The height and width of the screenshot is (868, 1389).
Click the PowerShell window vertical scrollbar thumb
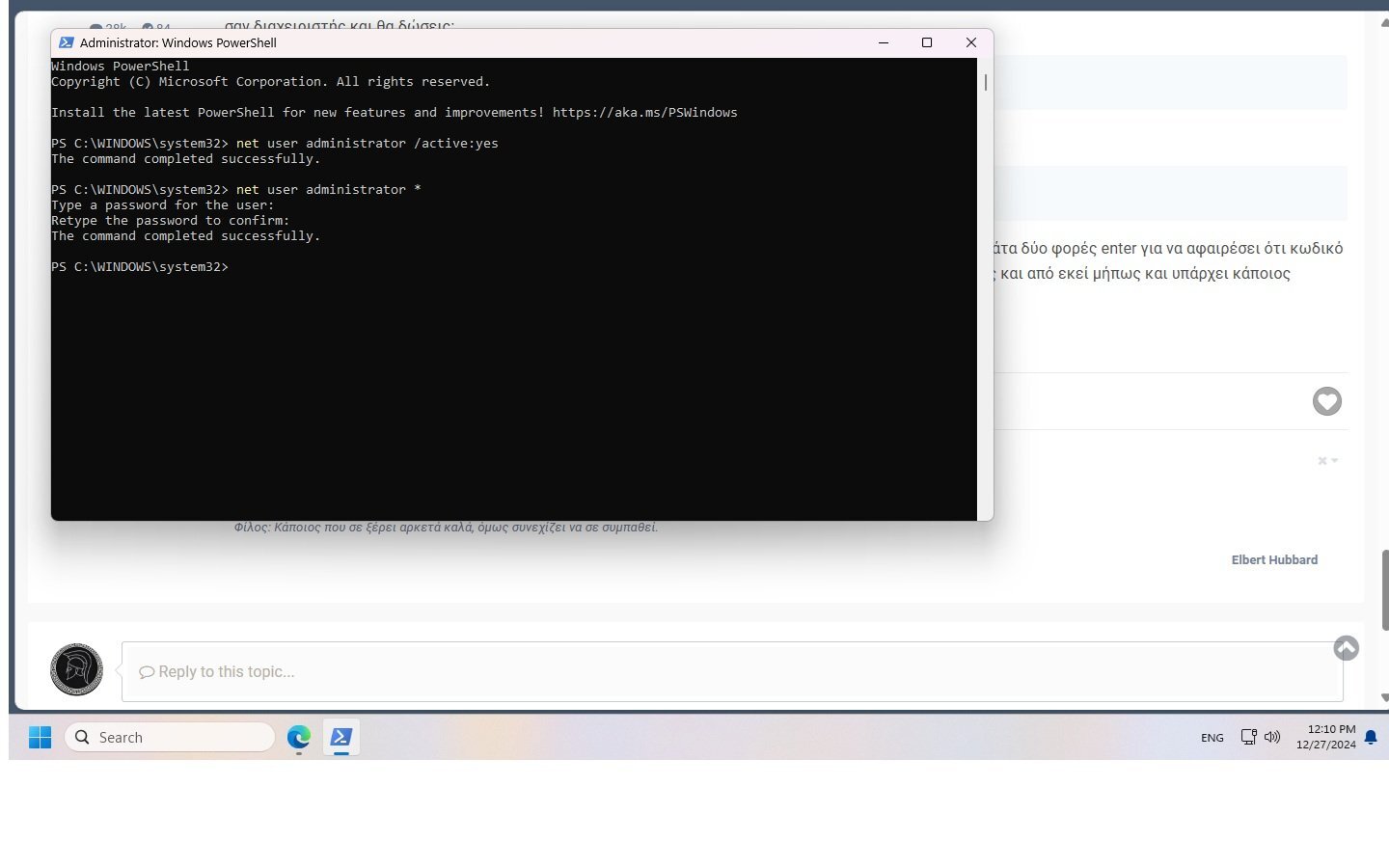click(985, 82)
